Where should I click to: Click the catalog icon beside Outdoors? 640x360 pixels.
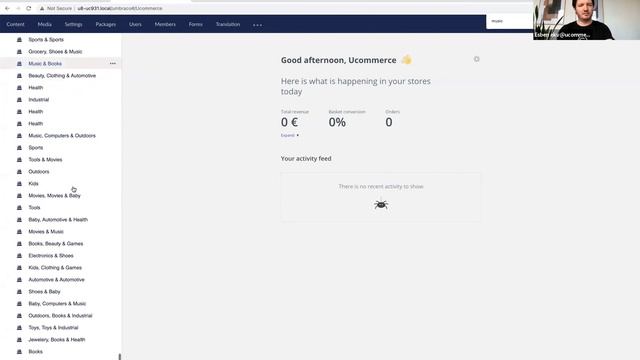(19, 171)
